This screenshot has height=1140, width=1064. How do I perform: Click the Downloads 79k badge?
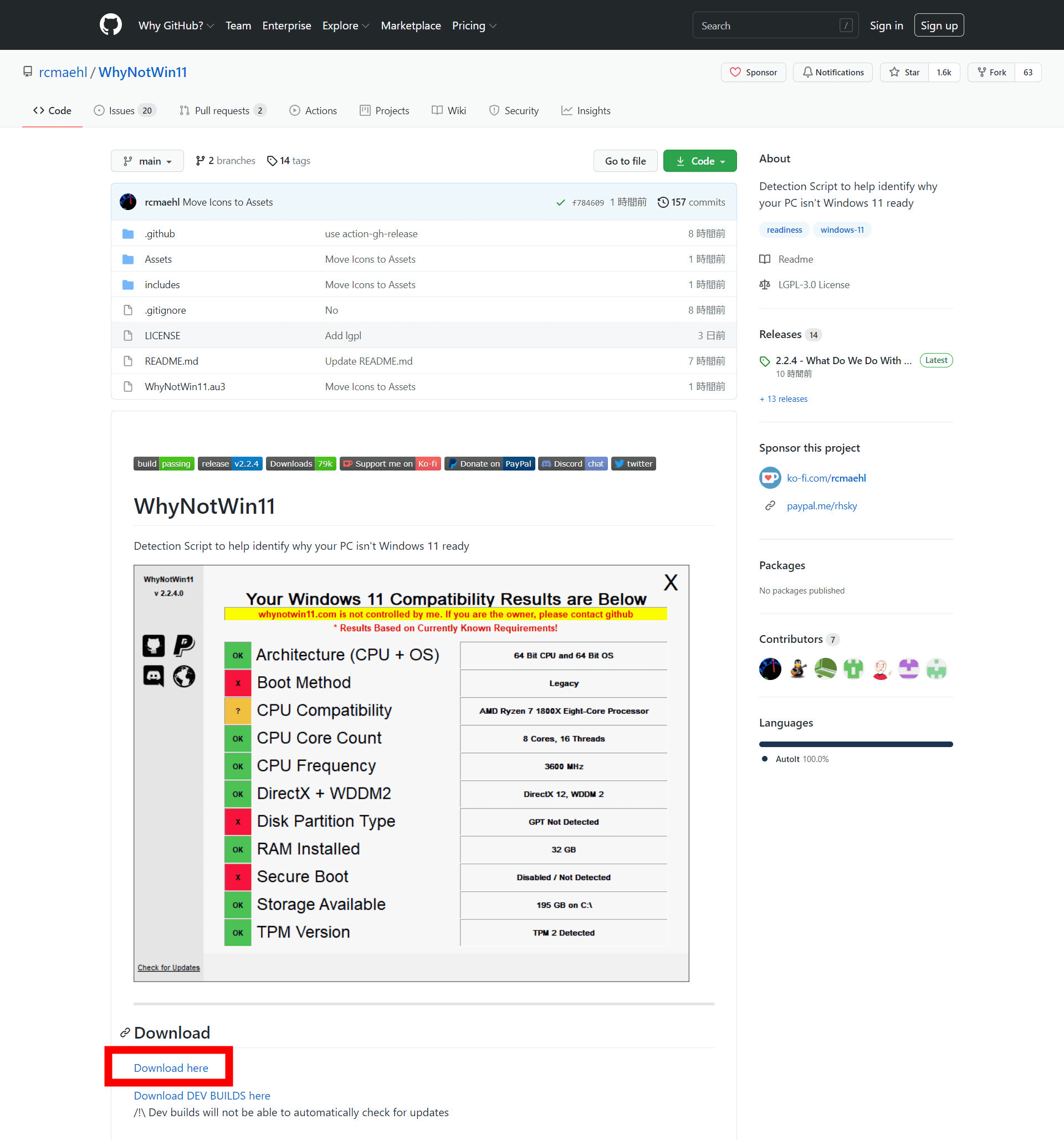pos(301,463)
